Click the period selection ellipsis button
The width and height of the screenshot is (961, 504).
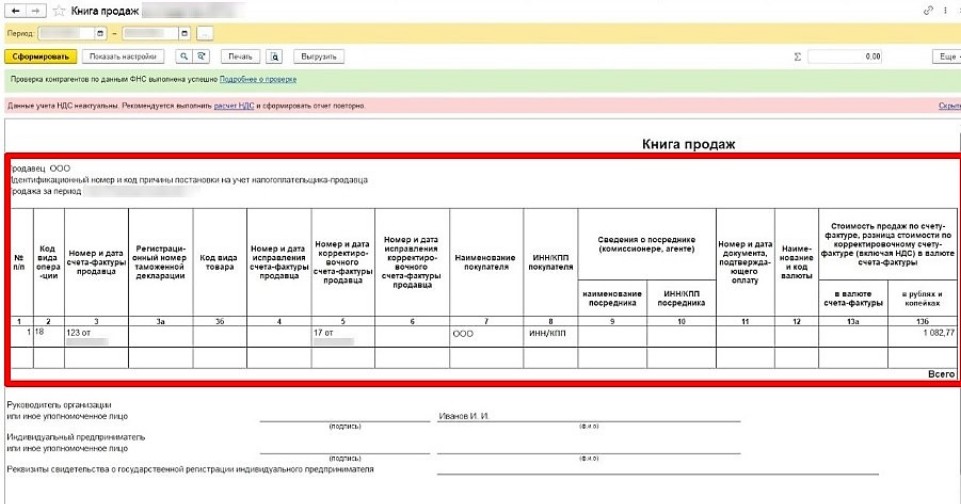pos(204,34)
